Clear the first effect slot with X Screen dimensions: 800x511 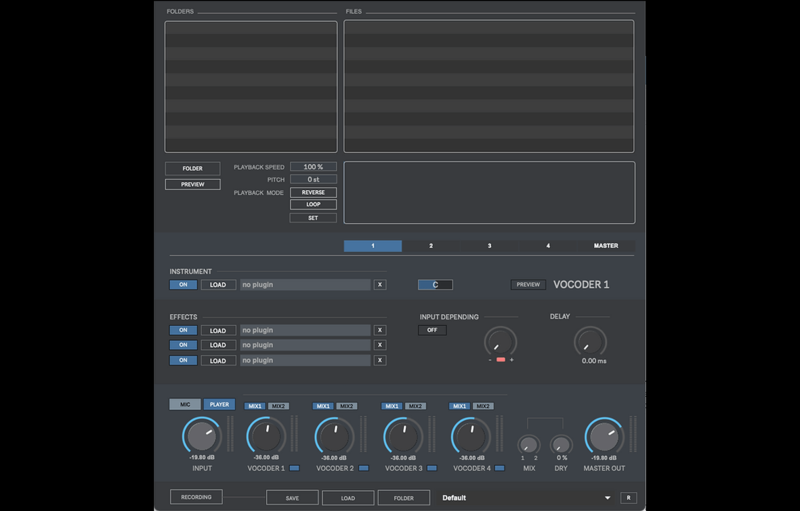tap(380, 330)
